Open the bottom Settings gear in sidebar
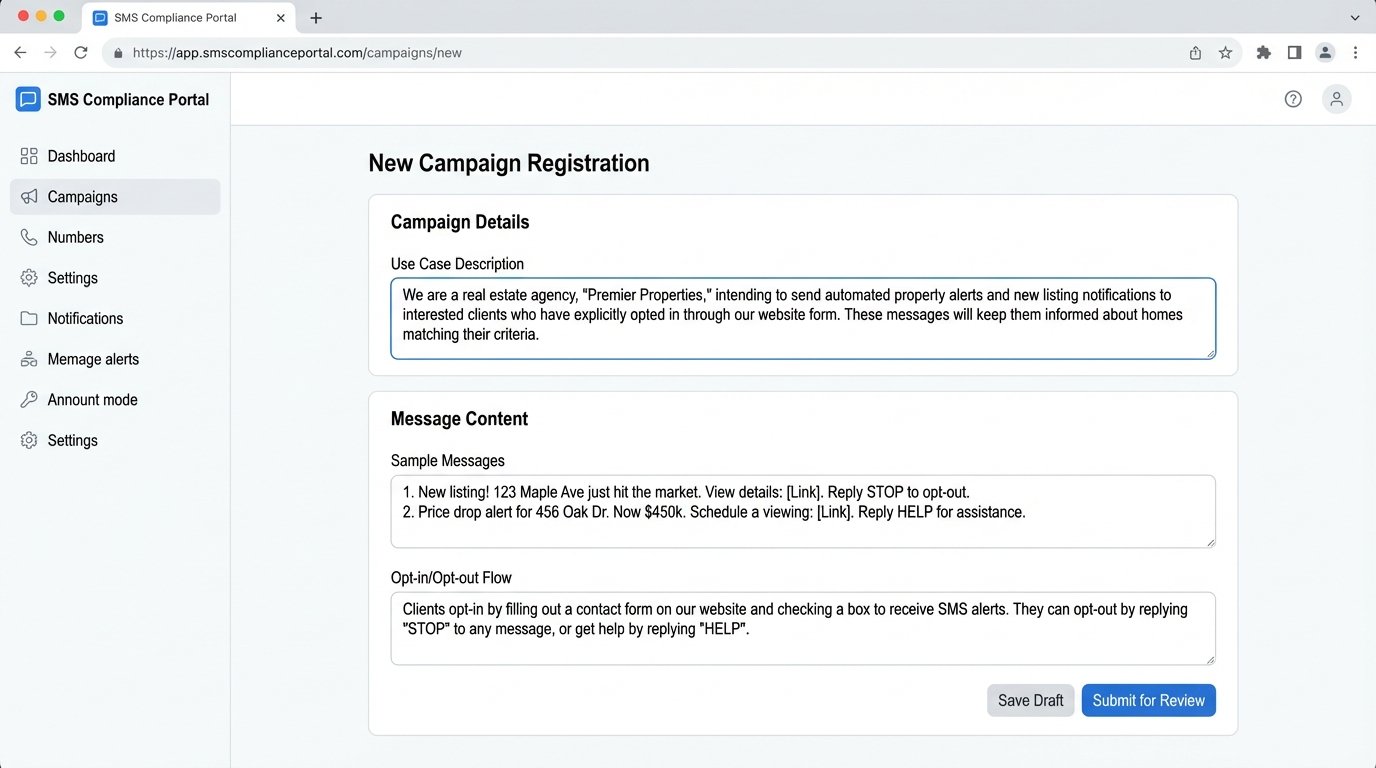 (72, 440)
